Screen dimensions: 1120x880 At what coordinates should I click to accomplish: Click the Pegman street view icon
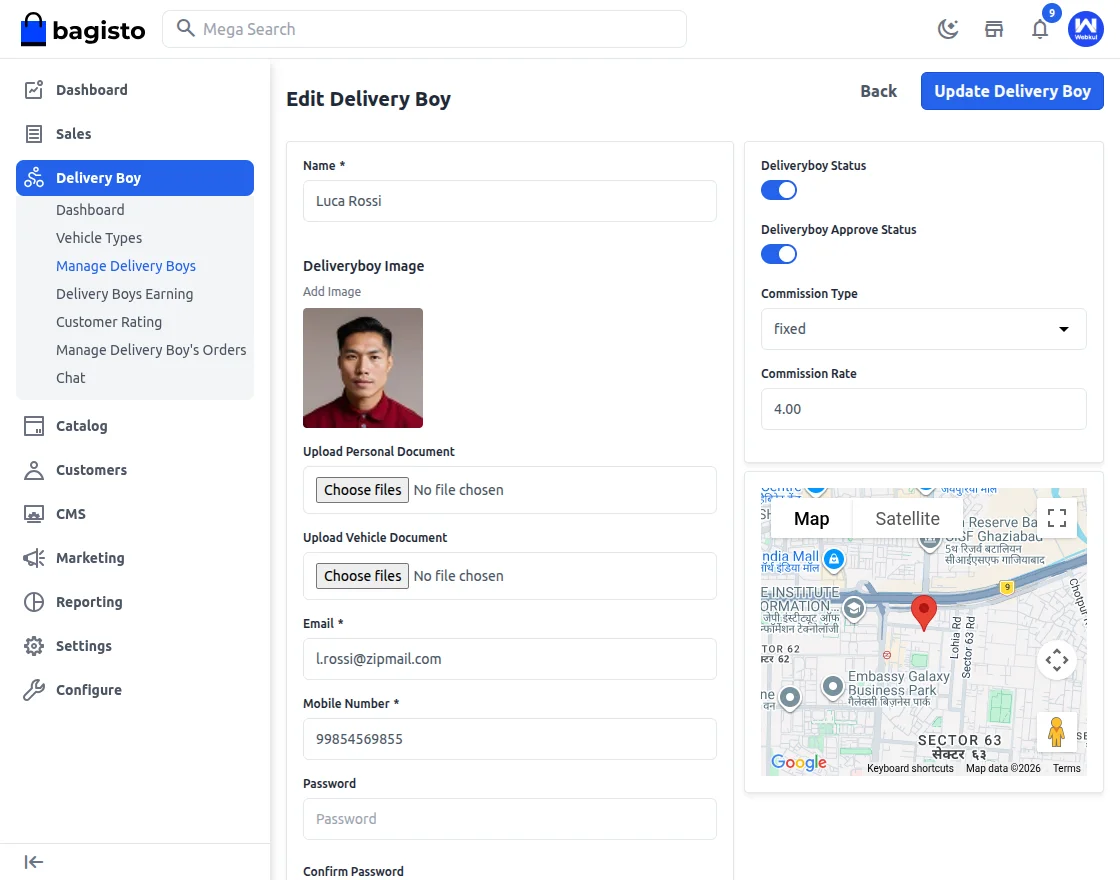(x=1057, y=732)
